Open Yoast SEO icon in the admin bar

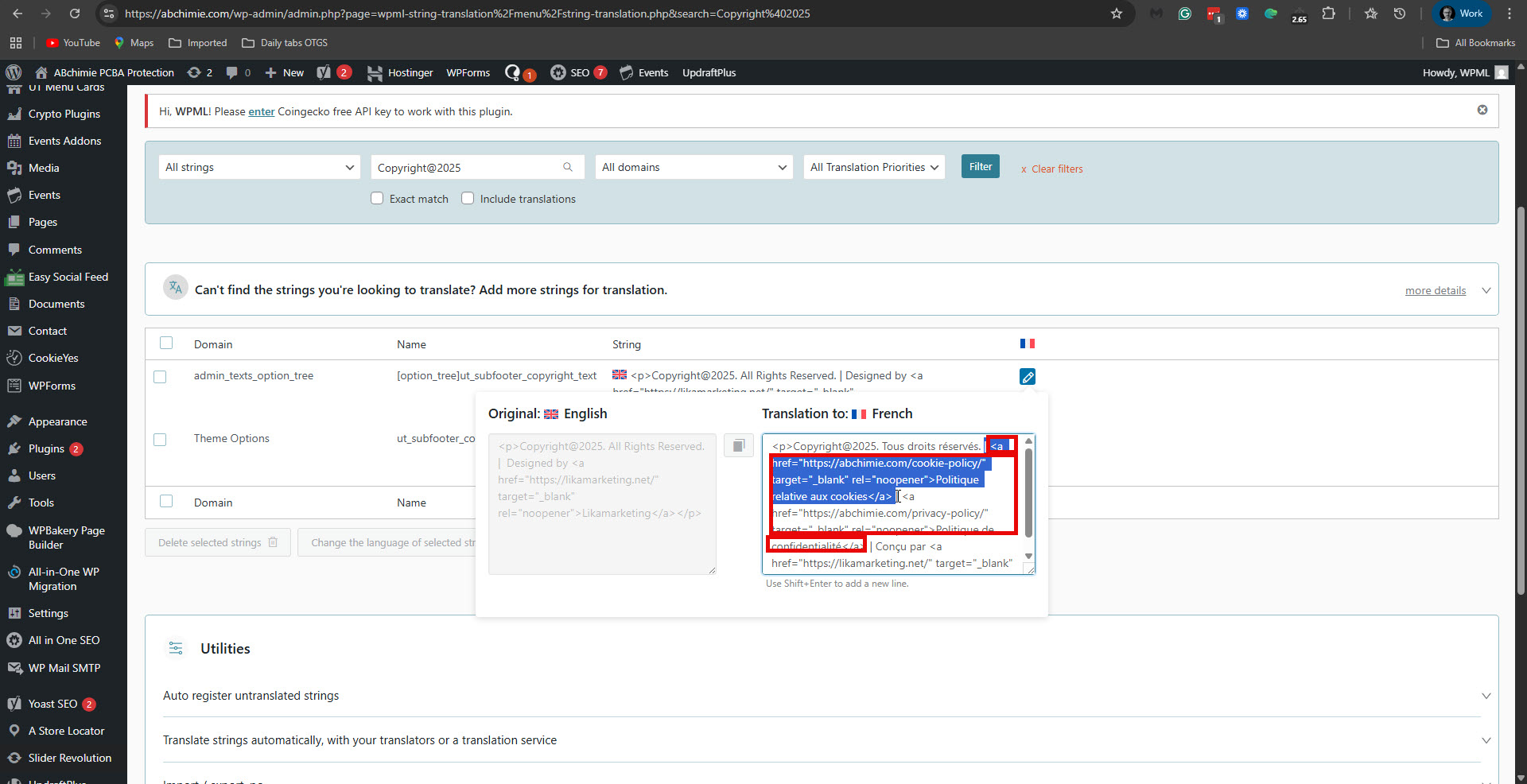click(324, 72)
